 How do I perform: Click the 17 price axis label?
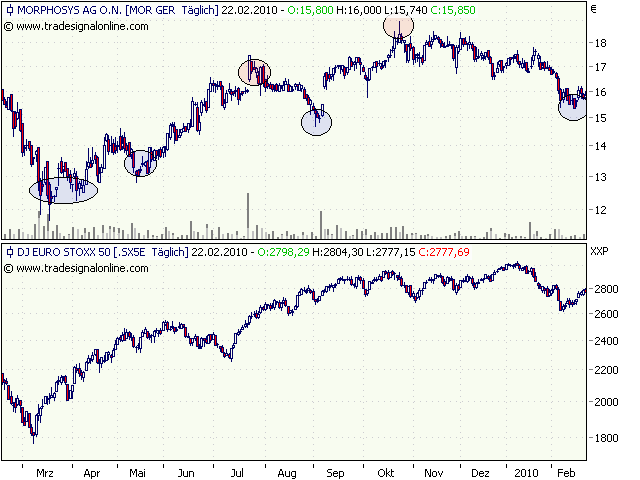[x=600, y=67]
